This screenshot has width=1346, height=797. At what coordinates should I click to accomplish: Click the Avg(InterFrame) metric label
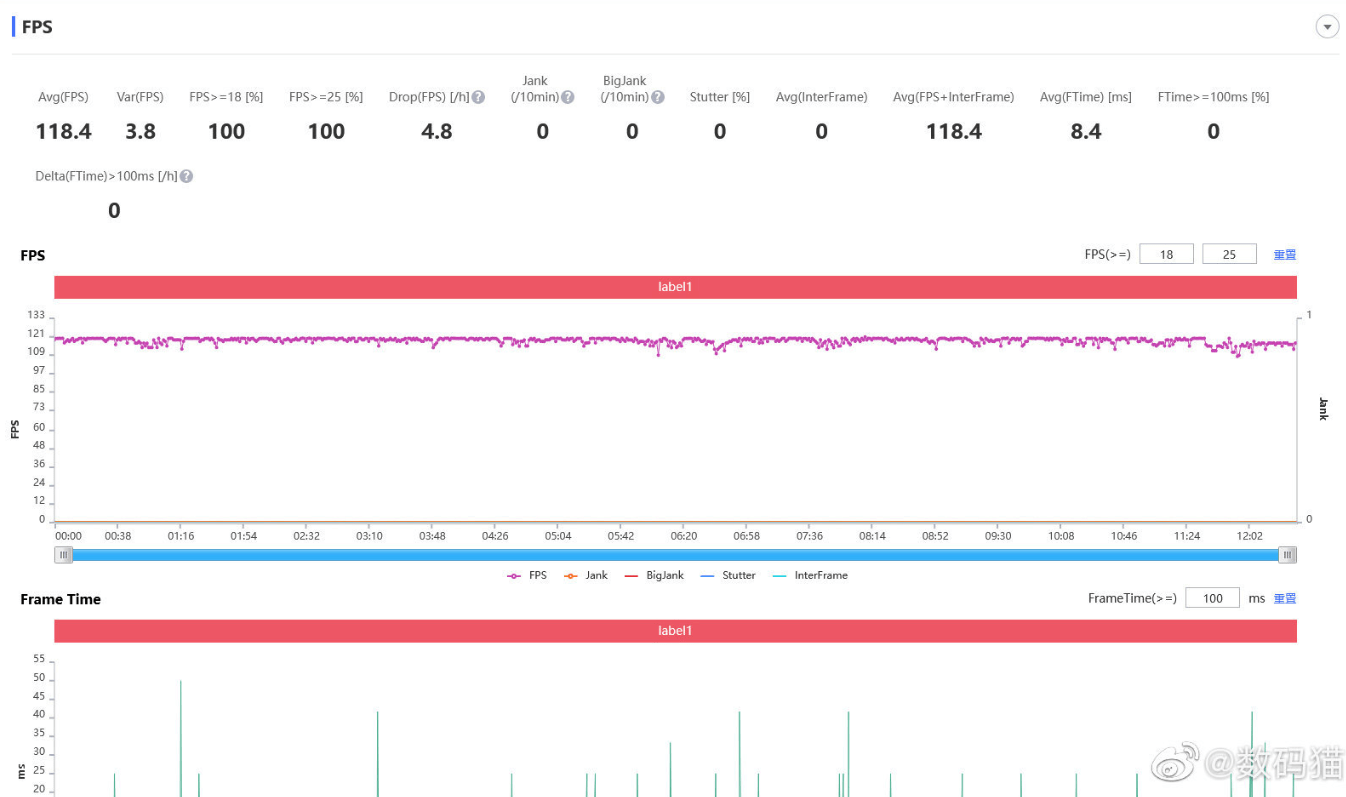point(821,97)
